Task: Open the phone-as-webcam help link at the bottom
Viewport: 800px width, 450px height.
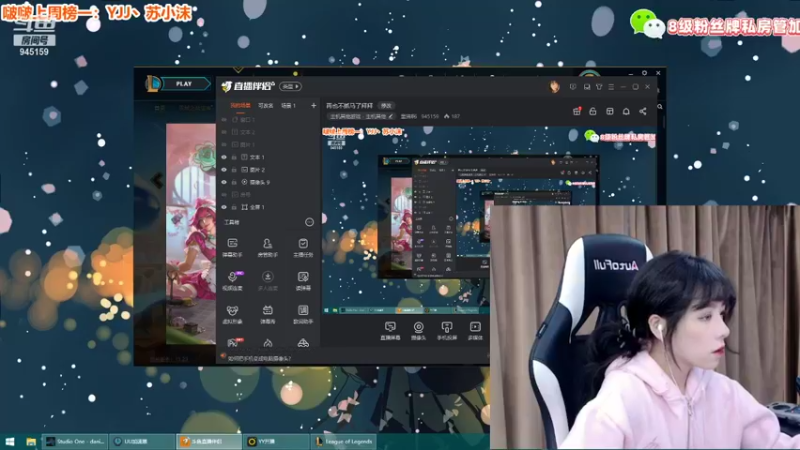Action: (x=259, y=358)
